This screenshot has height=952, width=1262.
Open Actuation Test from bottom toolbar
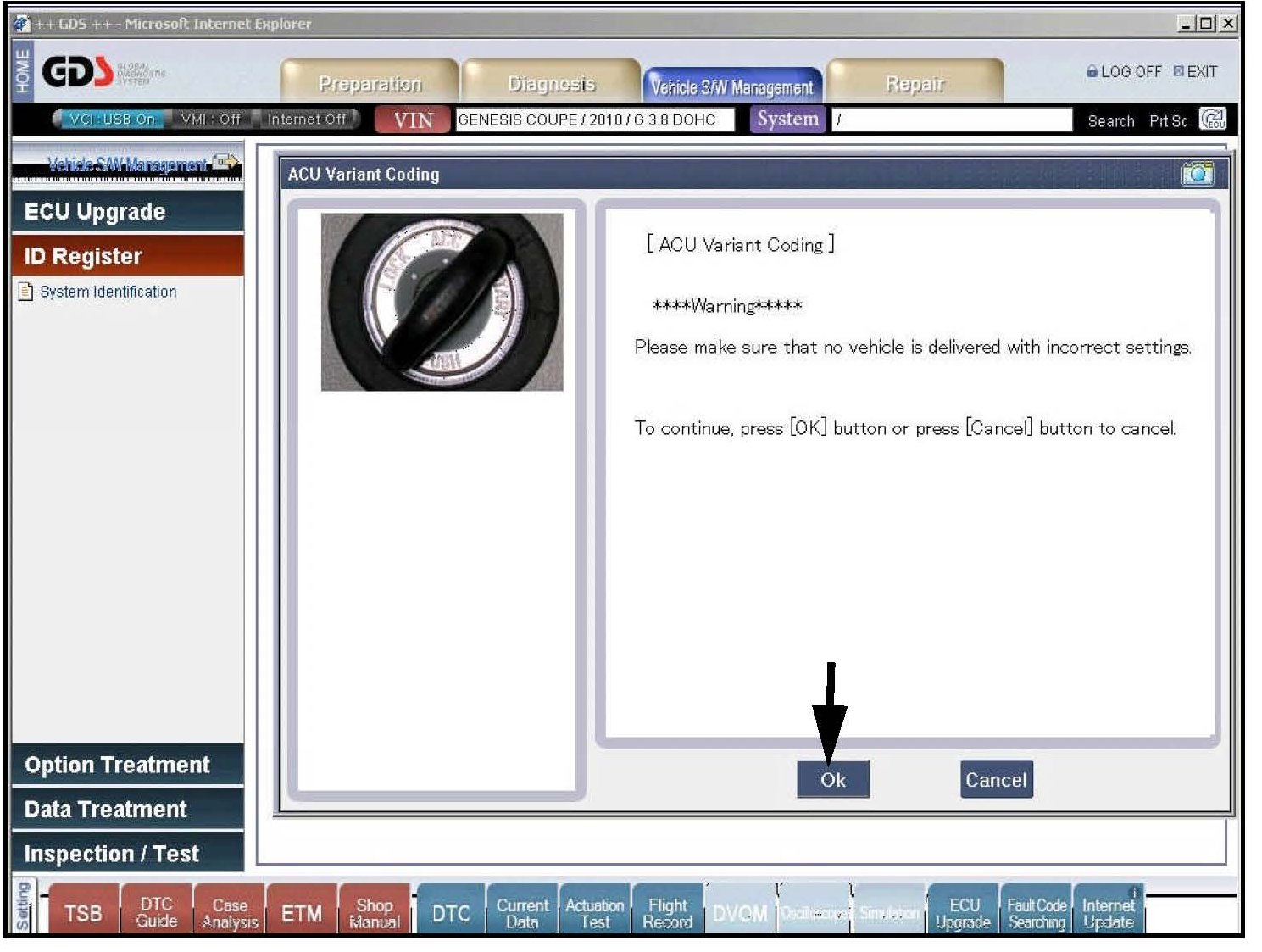tap(594, 913)
